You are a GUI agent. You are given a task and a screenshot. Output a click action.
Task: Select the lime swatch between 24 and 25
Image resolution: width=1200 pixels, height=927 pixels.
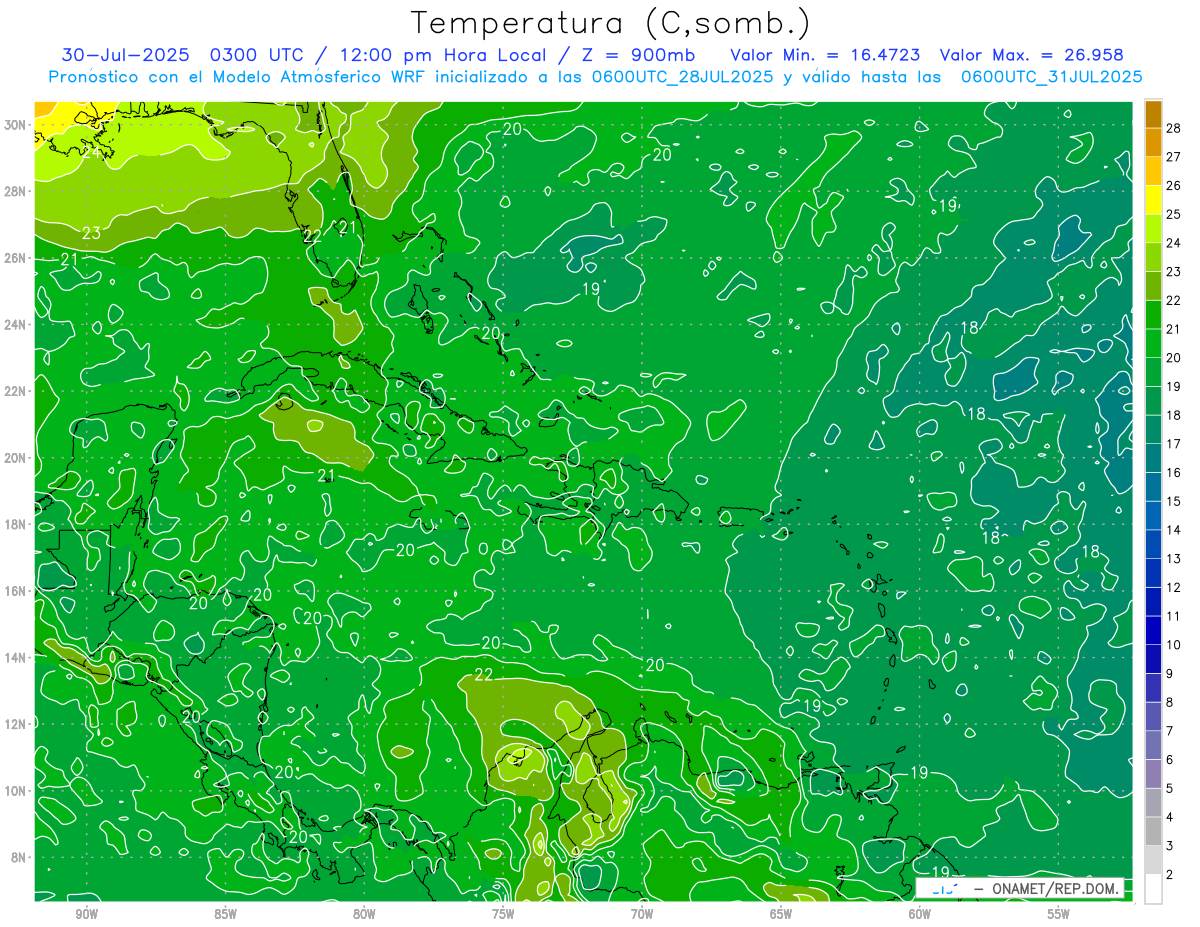pyautogui.click(x=1153, y=230)
